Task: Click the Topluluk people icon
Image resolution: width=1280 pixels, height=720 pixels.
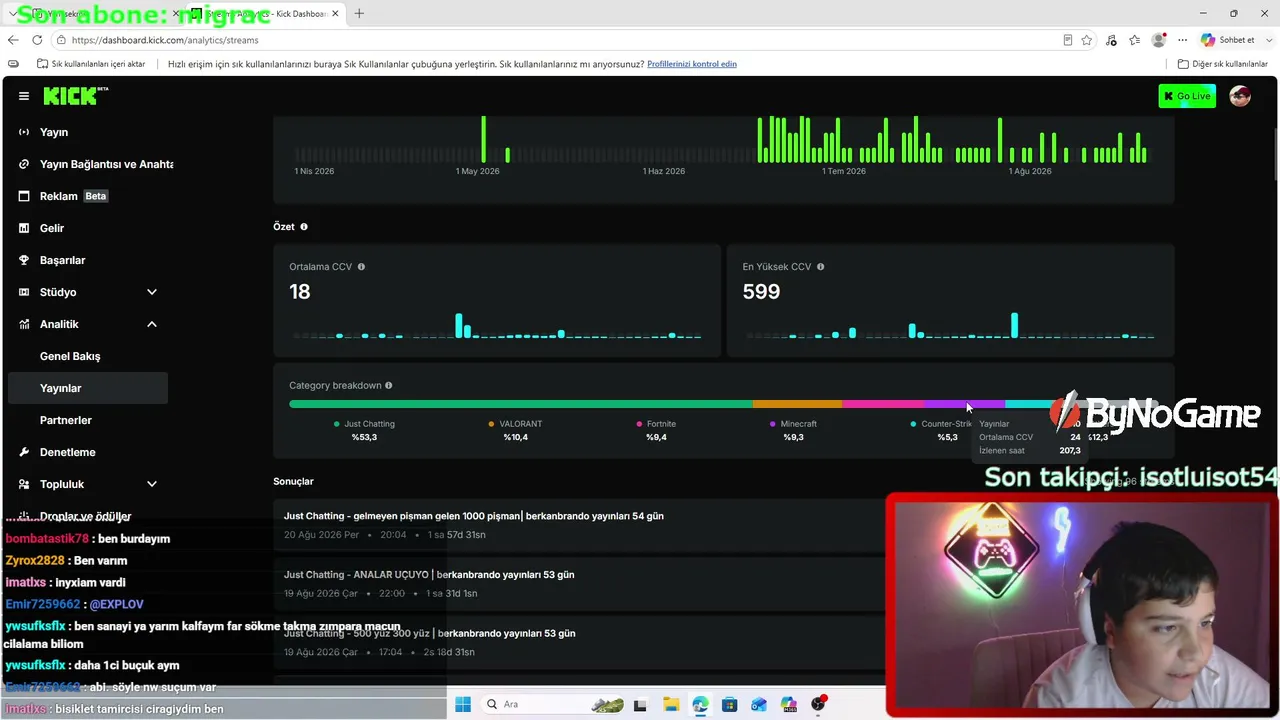Action: click(x=24, y=484)
